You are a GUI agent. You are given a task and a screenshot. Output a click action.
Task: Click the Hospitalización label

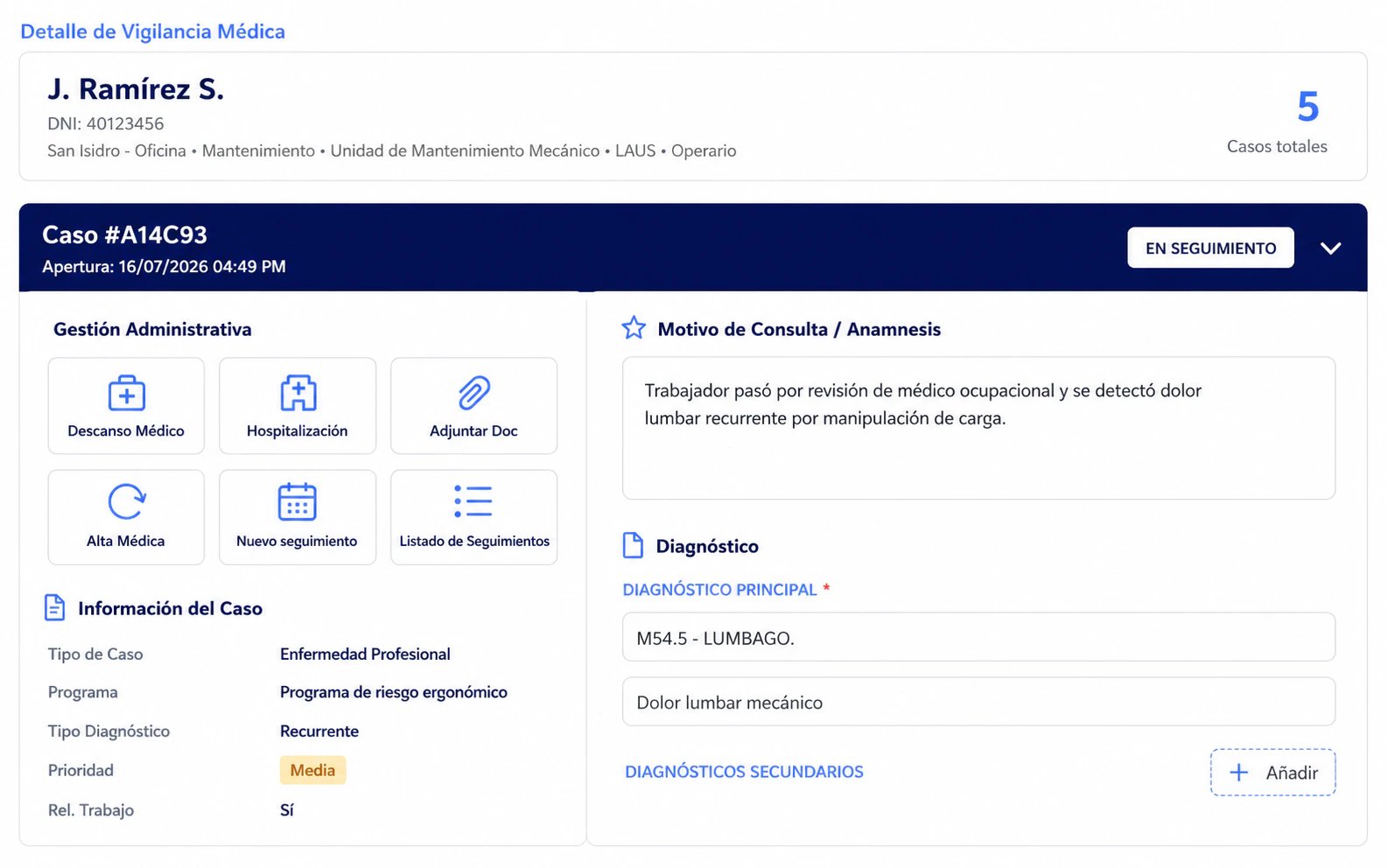point(298,430)
